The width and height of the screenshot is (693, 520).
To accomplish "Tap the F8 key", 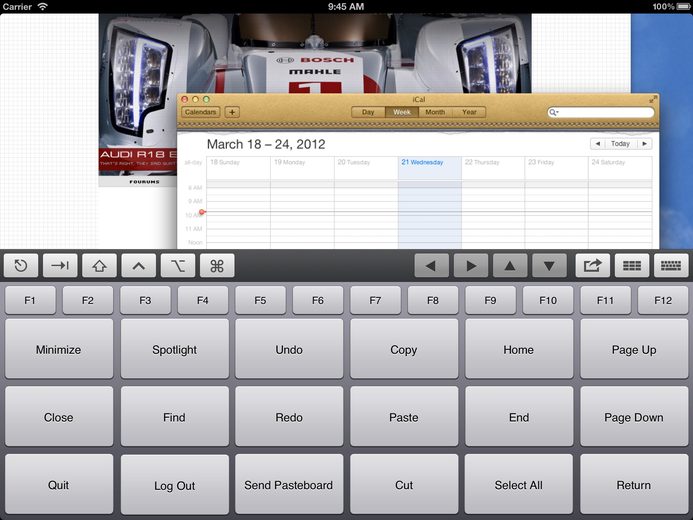I will pyautogui.click(x=433, y=300).
